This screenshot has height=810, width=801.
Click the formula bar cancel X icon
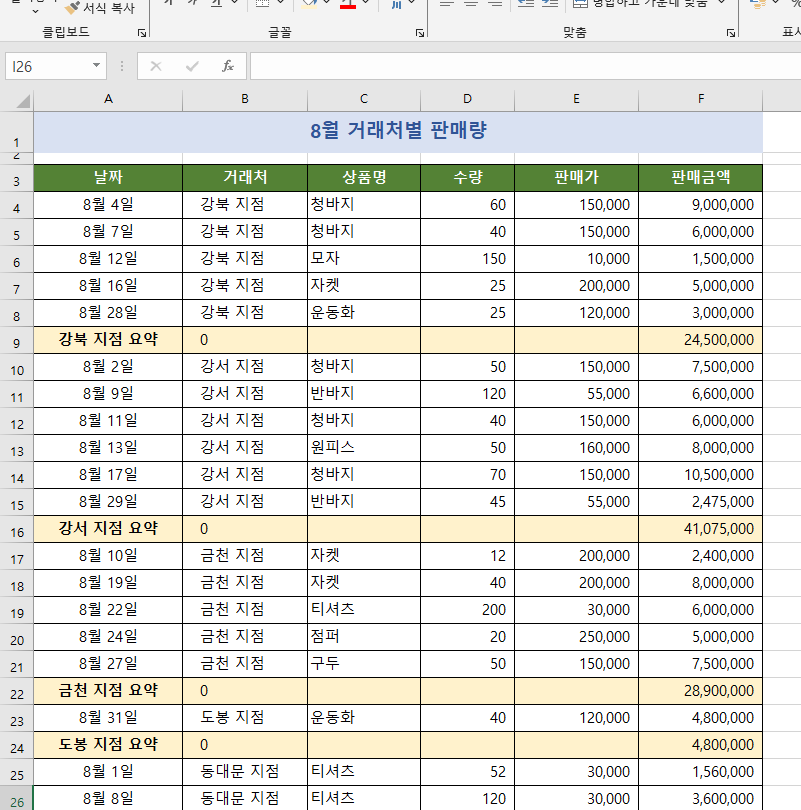[156, 66]
